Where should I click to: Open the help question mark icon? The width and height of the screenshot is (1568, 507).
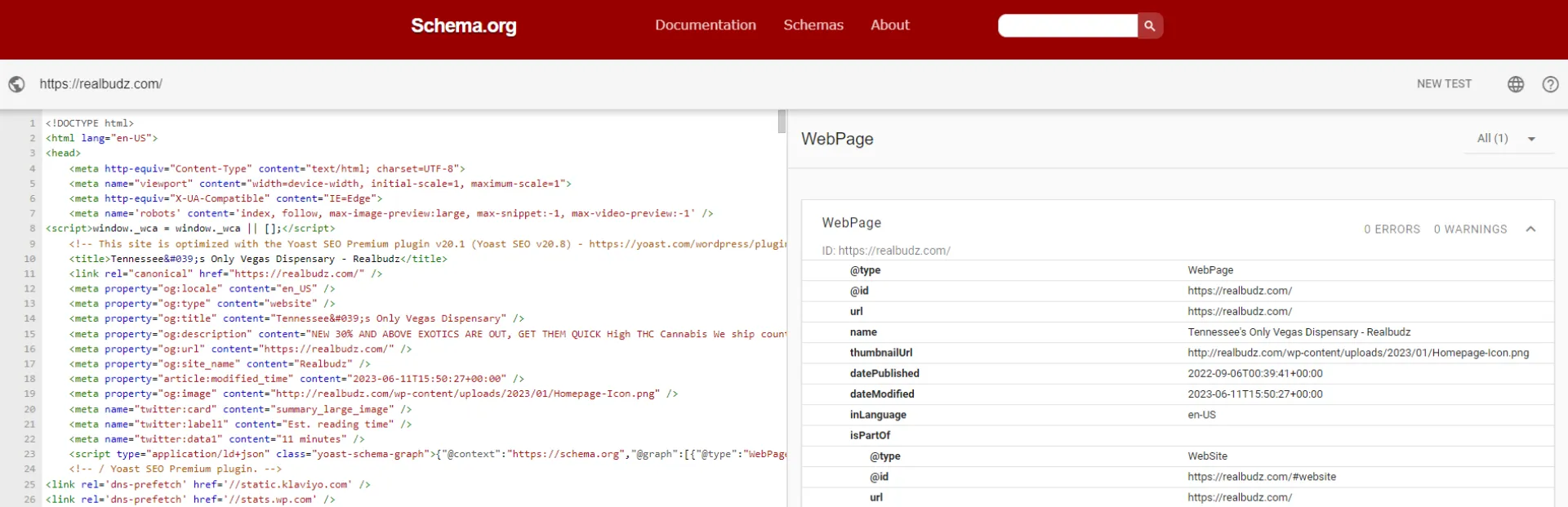(x=1550, y=84)
